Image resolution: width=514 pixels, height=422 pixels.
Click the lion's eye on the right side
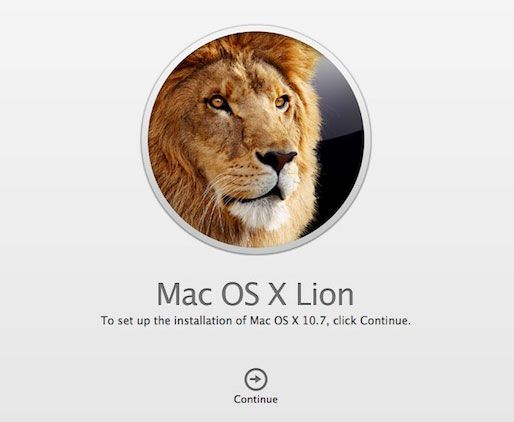tap(282, 102)
